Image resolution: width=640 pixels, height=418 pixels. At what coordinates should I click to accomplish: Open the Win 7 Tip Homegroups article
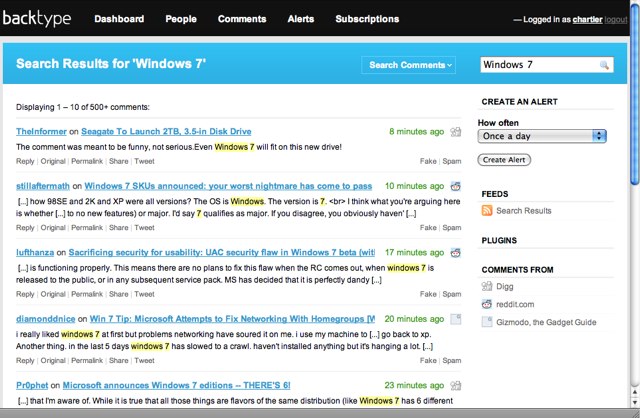(232, 319)
